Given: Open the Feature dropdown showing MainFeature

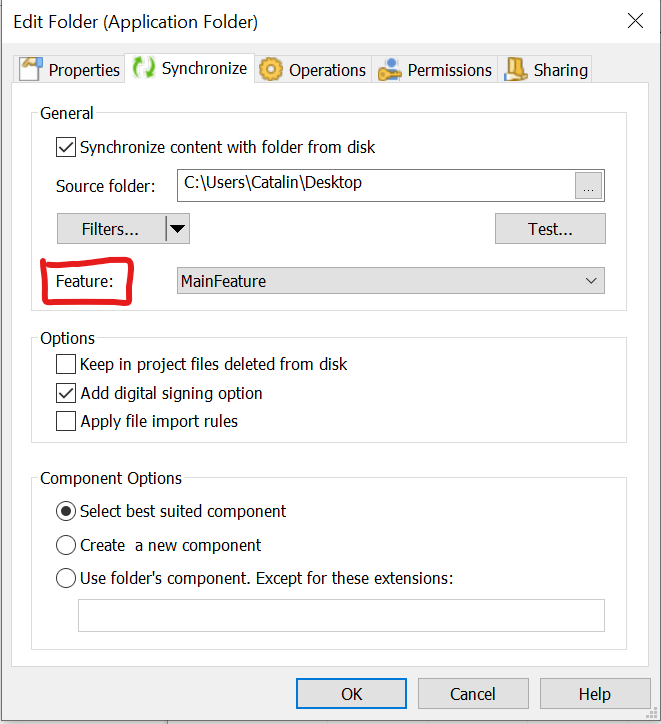Looking at the screenshot, I should [390, 281].
